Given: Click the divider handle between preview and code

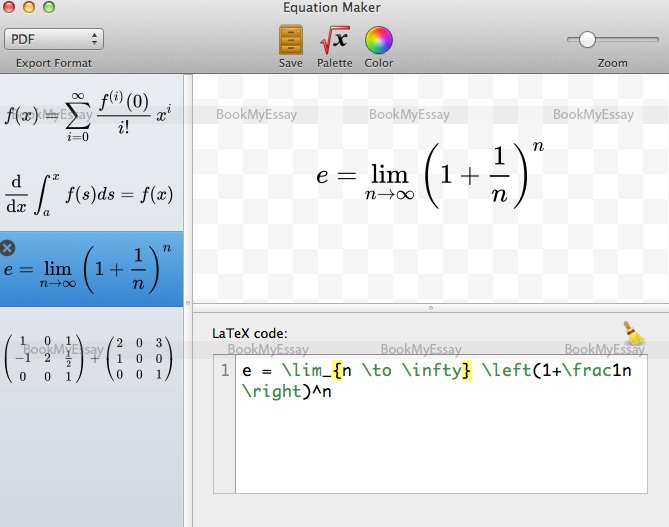Looking at the screenshot, I should coord(430,307).
